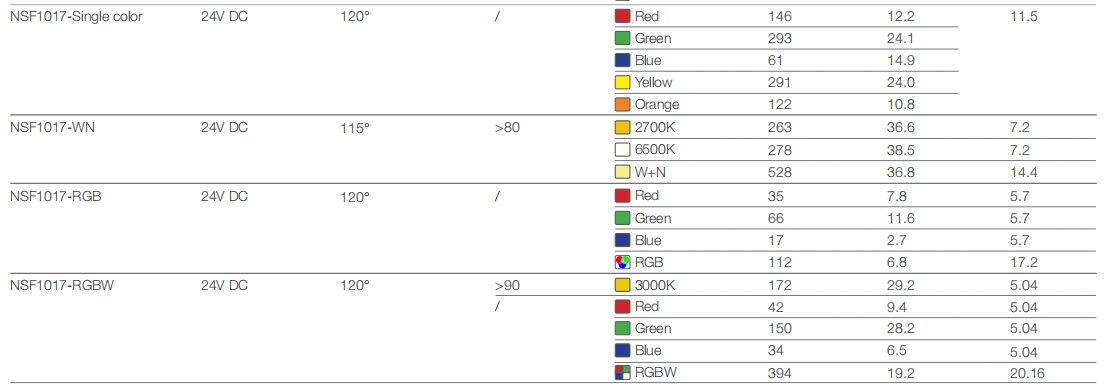This screenshot has height=392, width=1107.
Task: Select the NSF1017-WN model name
Action: pyautogui.click(x=52, y=128)
